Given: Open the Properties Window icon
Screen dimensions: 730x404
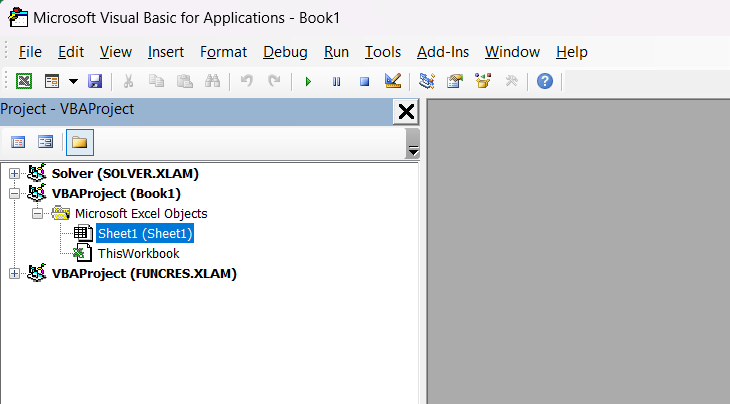Looking at the screenshot, I should point(455,81).
